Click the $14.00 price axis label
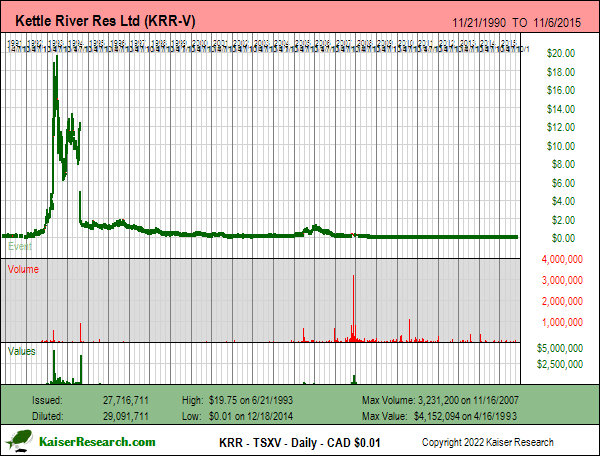Screen dimensions: 600x456 [x=561, y=109]
